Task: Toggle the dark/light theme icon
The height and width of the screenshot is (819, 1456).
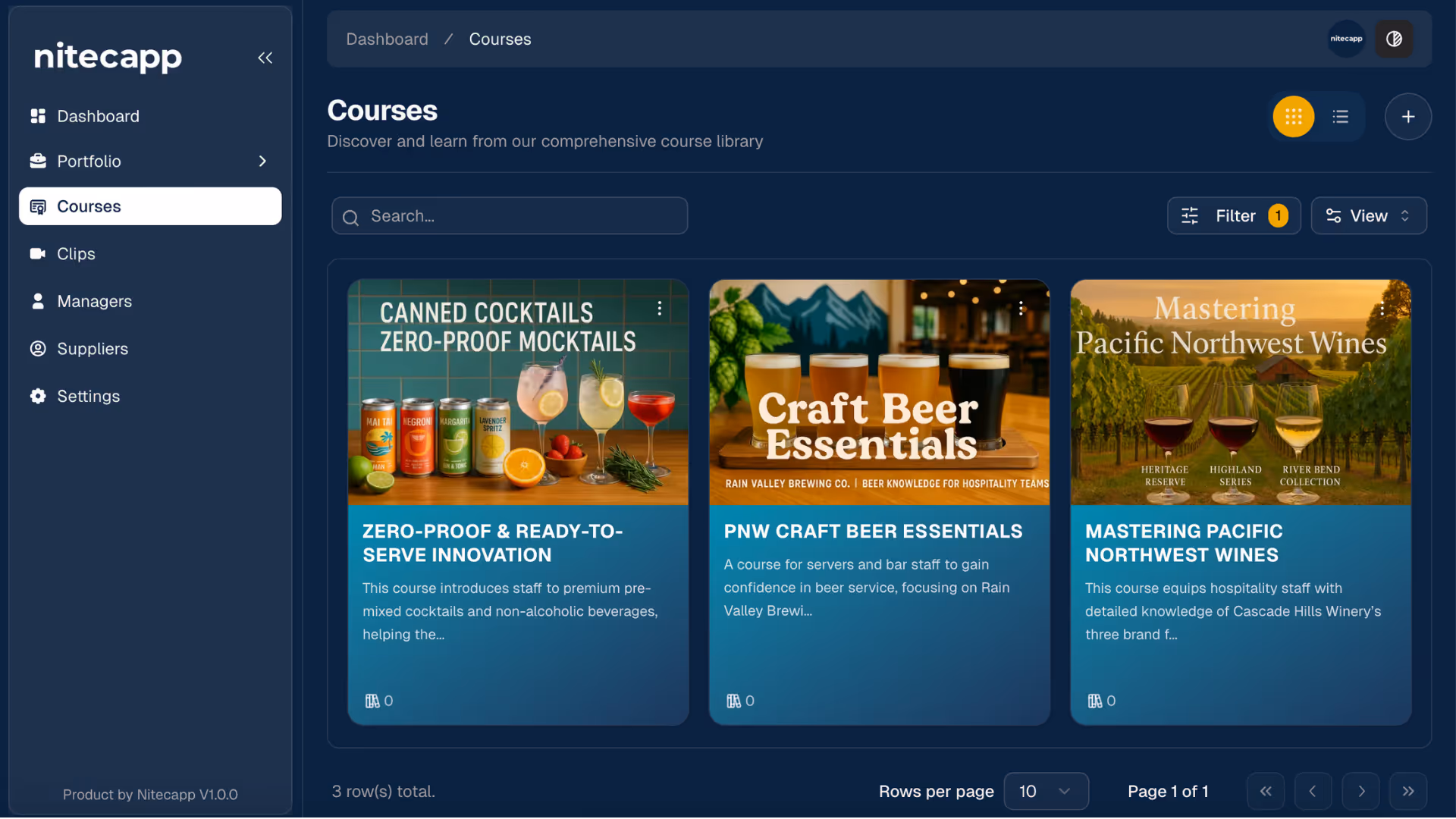Action: click(1394, 39)
